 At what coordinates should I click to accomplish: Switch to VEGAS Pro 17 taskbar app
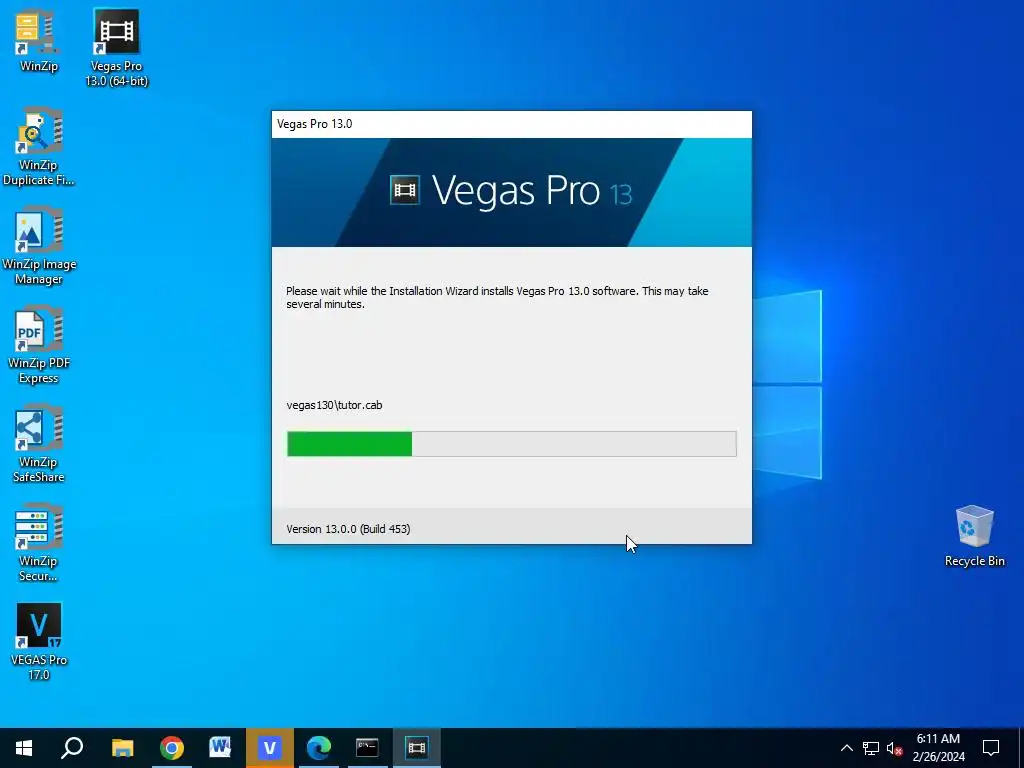click(x=270, y=748)
